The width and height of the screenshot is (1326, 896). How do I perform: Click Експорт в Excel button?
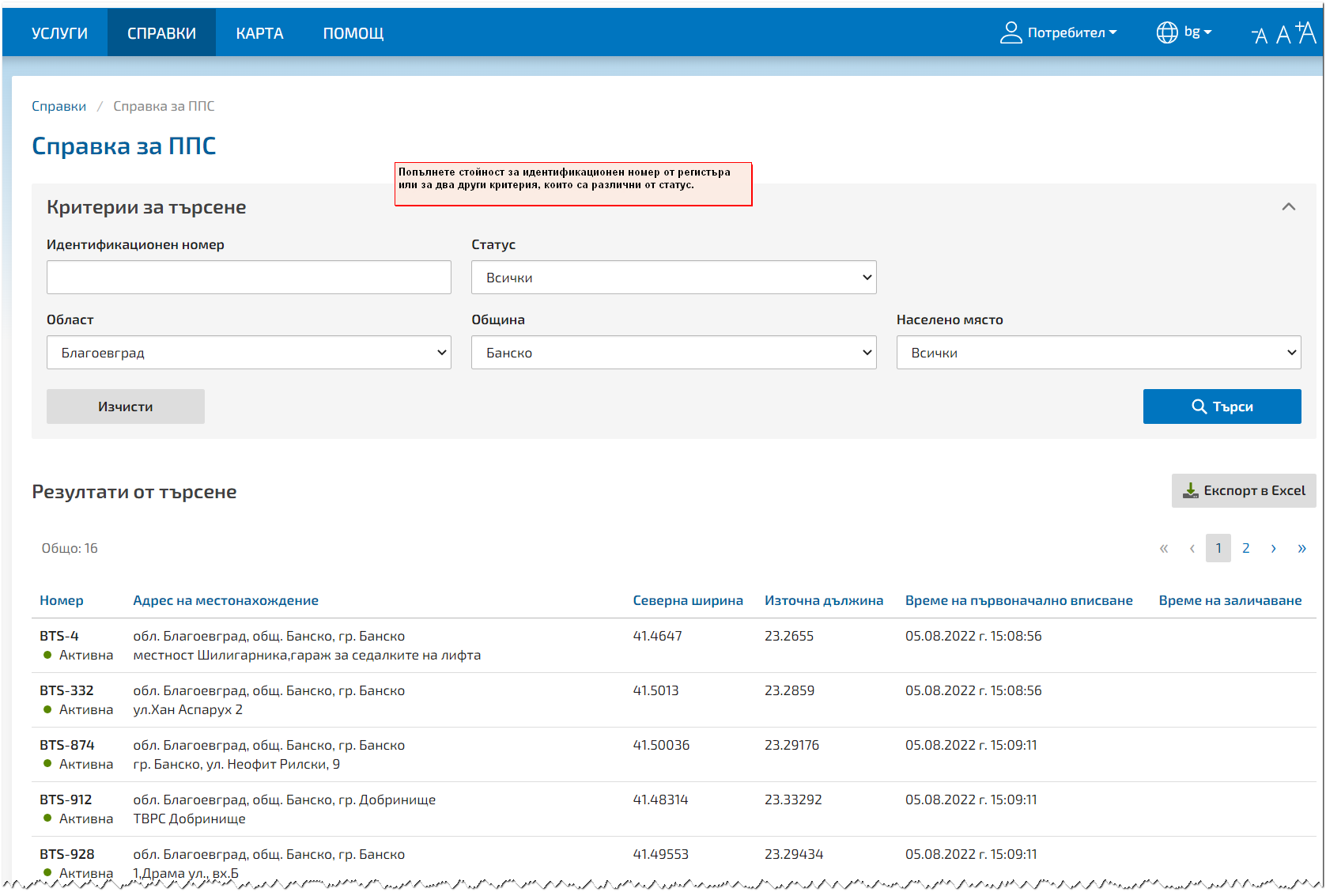pos(1244,491)
